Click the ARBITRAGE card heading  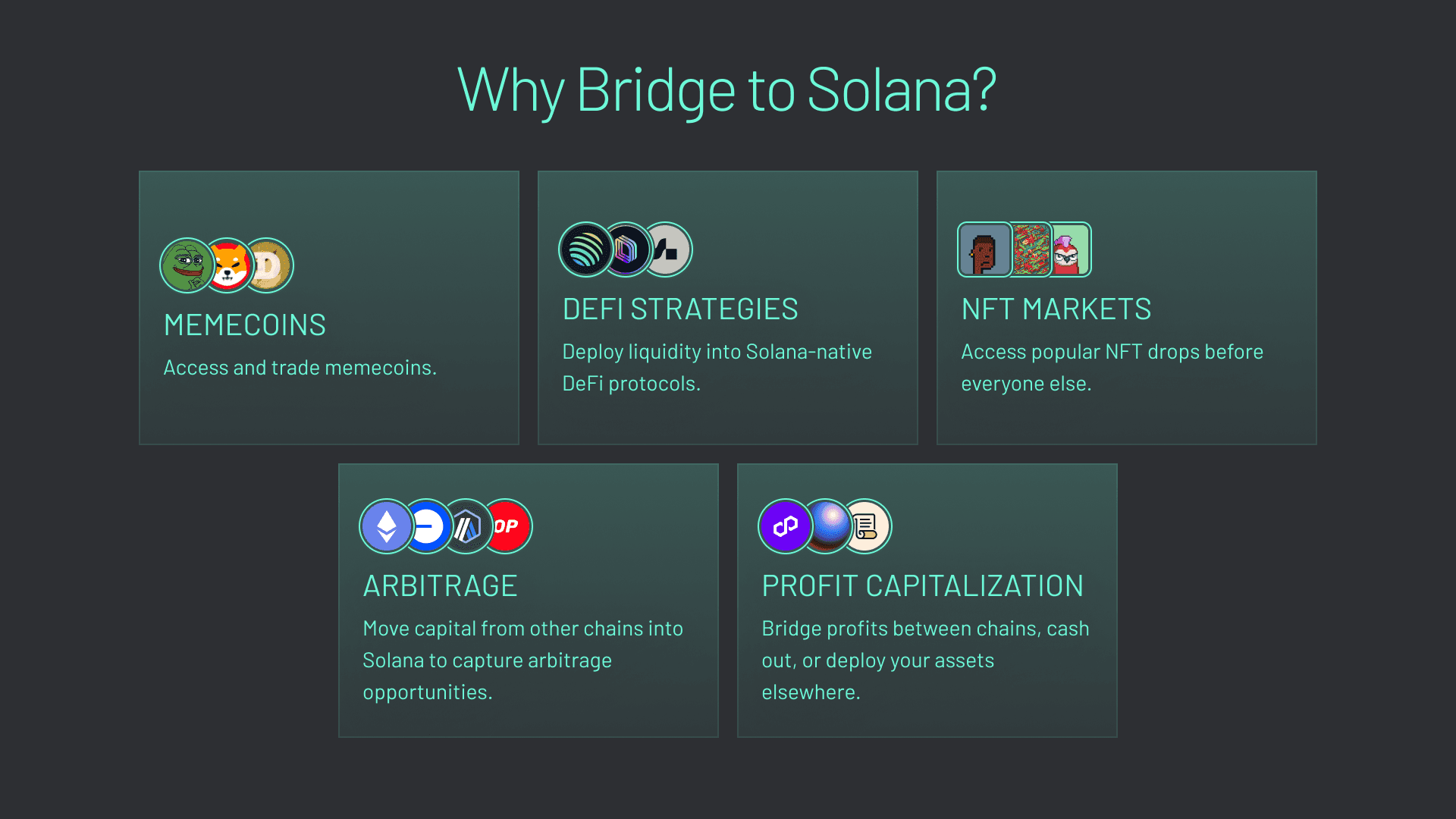point(440,586)
